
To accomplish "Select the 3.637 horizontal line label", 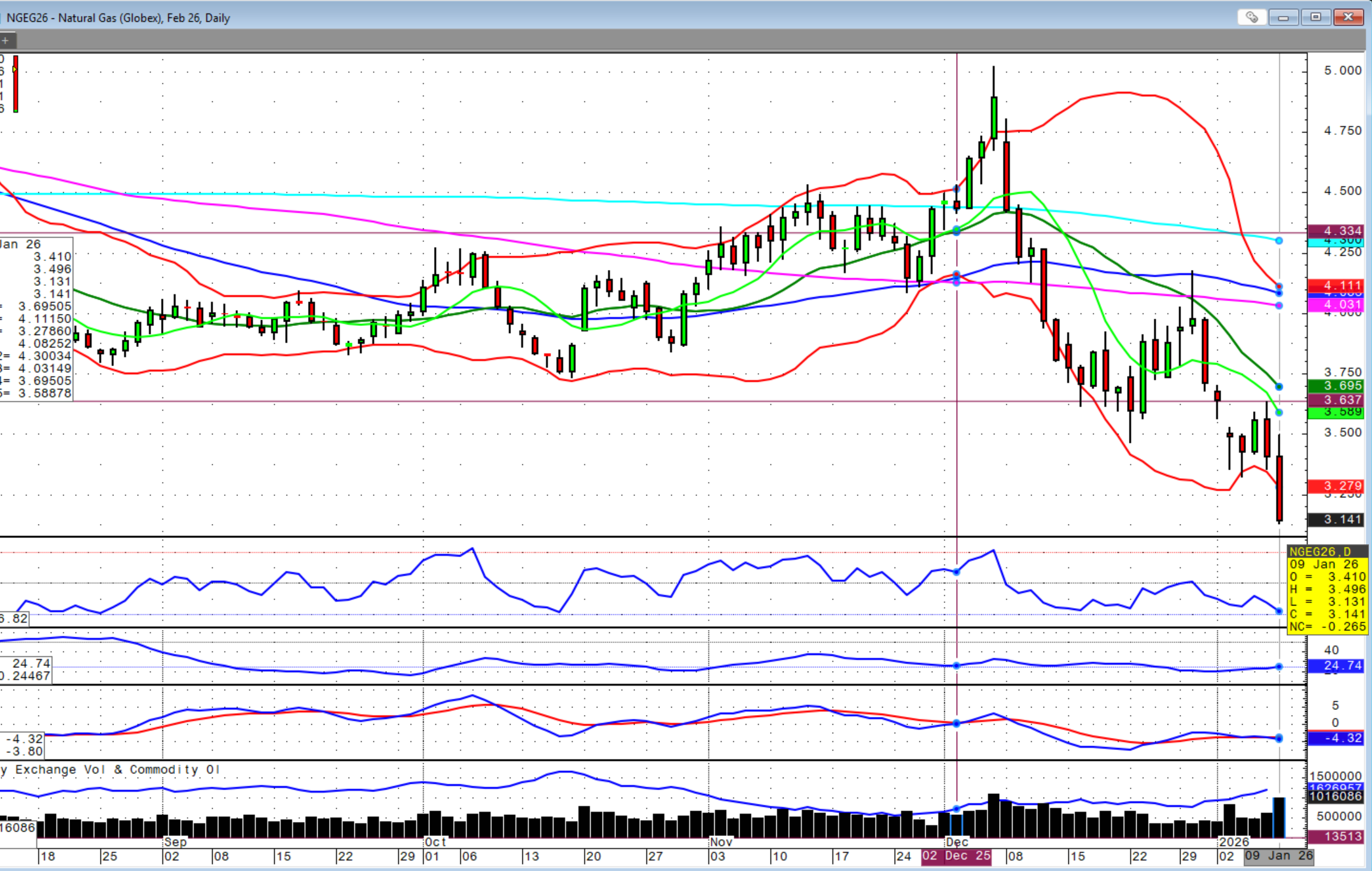I will 1335,400.
